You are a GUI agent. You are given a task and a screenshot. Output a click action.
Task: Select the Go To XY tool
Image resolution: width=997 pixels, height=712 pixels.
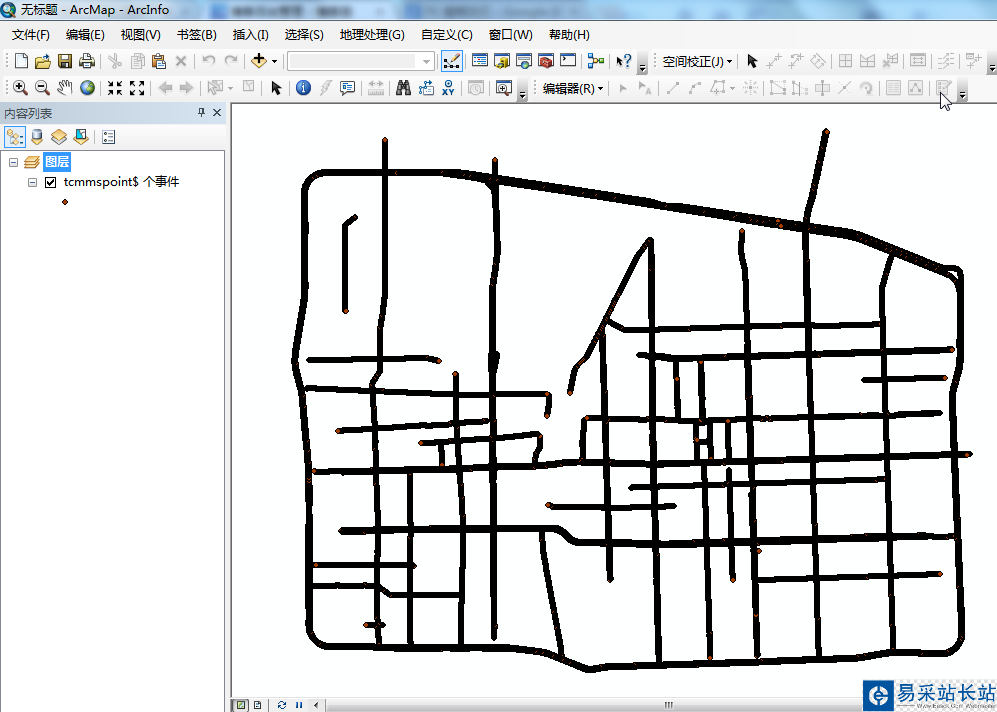448,88
